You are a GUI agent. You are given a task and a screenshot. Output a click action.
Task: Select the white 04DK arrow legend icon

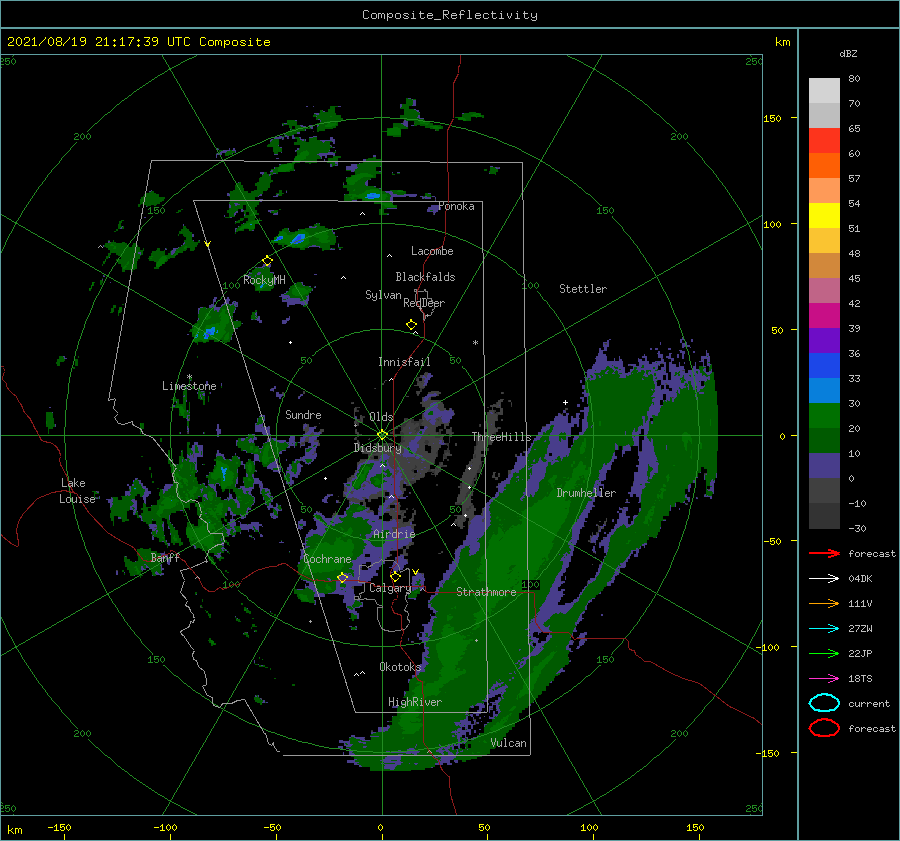click(x=824, y=578)
